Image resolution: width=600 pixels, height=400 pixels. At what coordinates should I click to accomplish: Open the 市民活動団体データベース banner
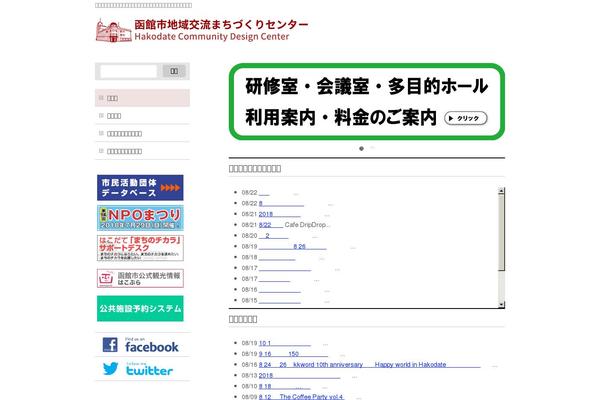[x=140, y=188]
